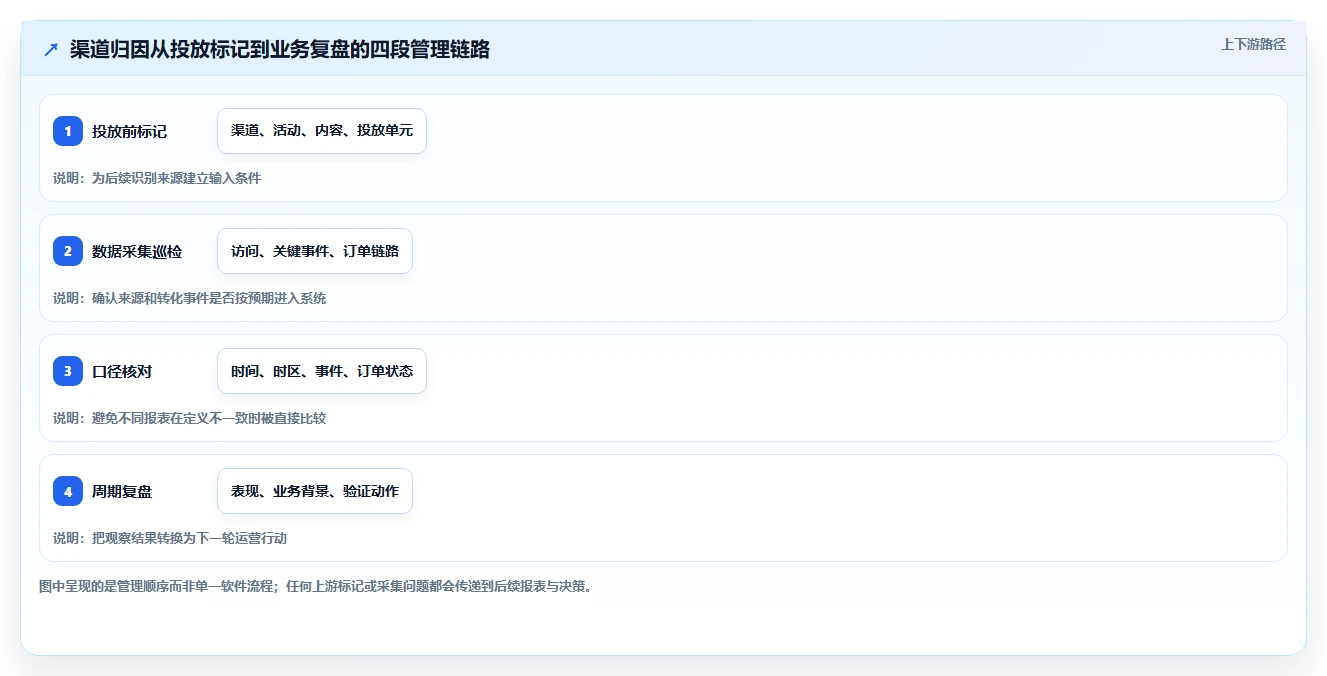Image resolution: width=1327 pixels, height=676 pixels.
Task: Click the diagonal arrow icon beside the title
Action: [x=51, y=49]
